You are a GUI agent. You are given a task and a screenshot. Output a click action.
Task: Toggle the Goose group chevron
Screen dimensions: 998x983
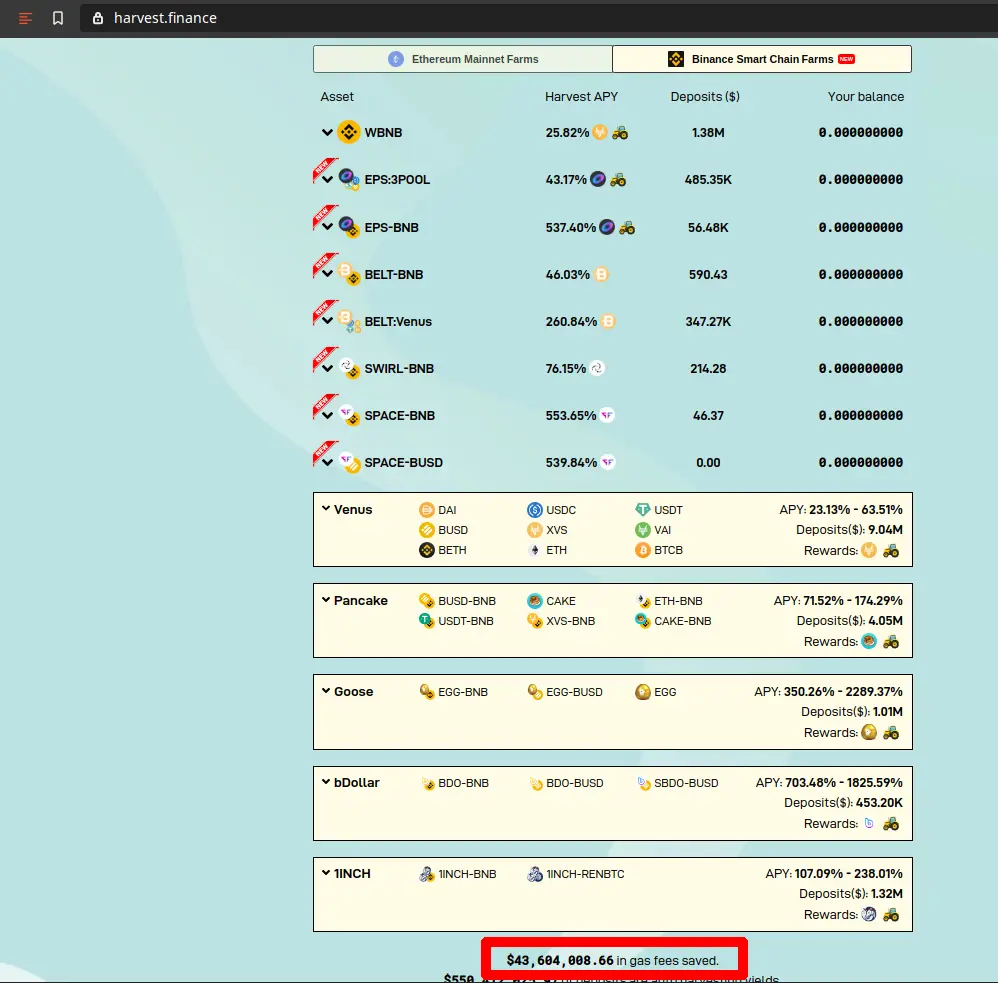[326, 691]
